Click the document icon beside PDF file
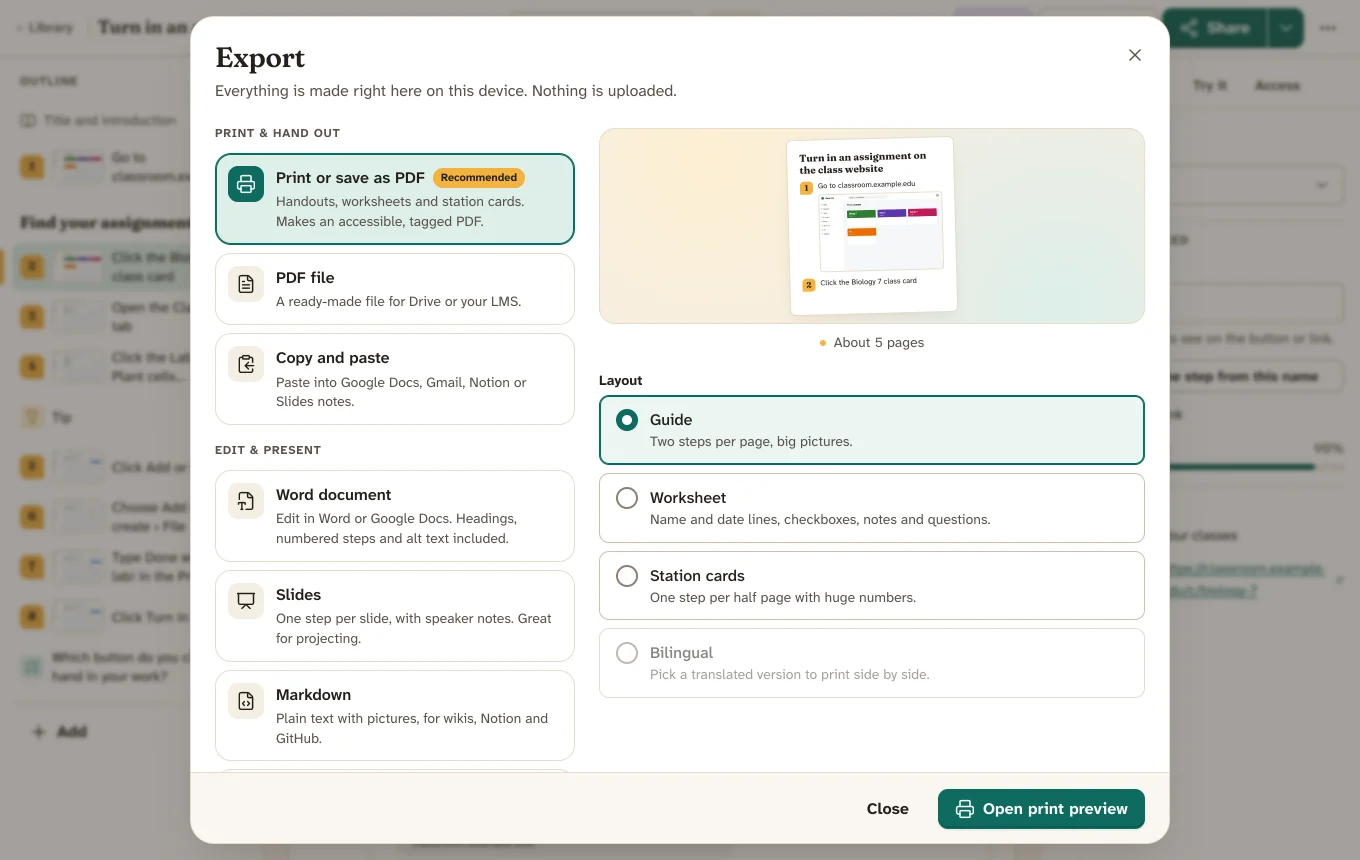Image resolution: width=1360 pixels, height=860 pixels. click(x=246, y=284)
